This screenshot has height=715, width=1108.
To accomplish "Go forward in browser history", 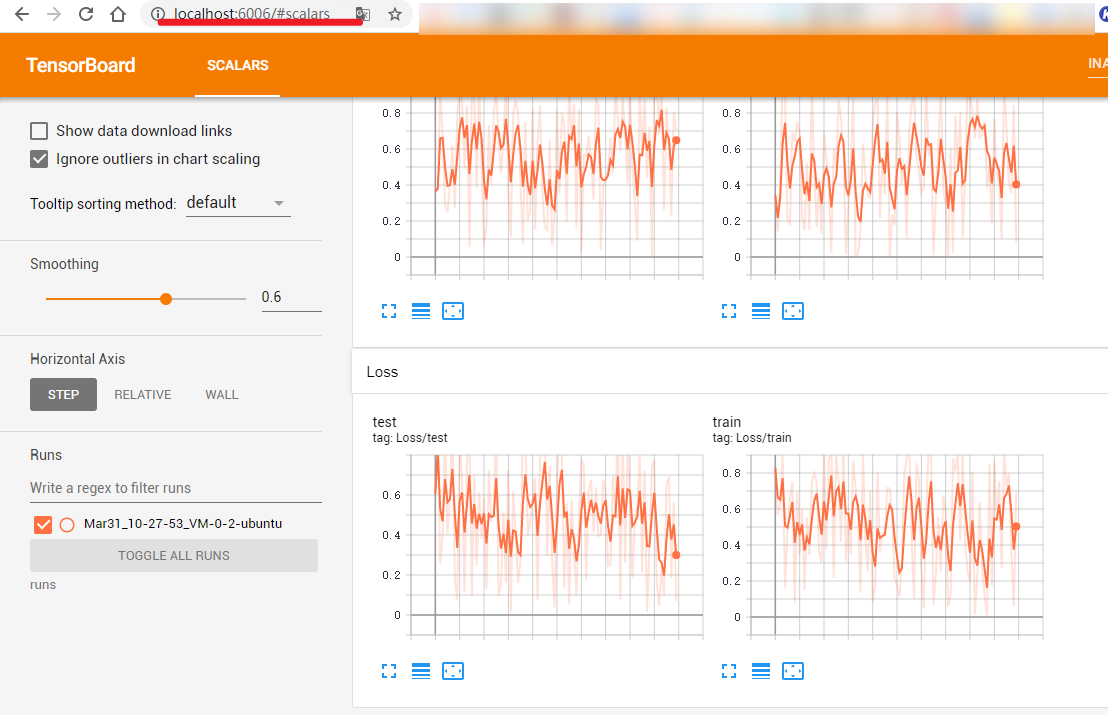I will (x=54, y=14).
